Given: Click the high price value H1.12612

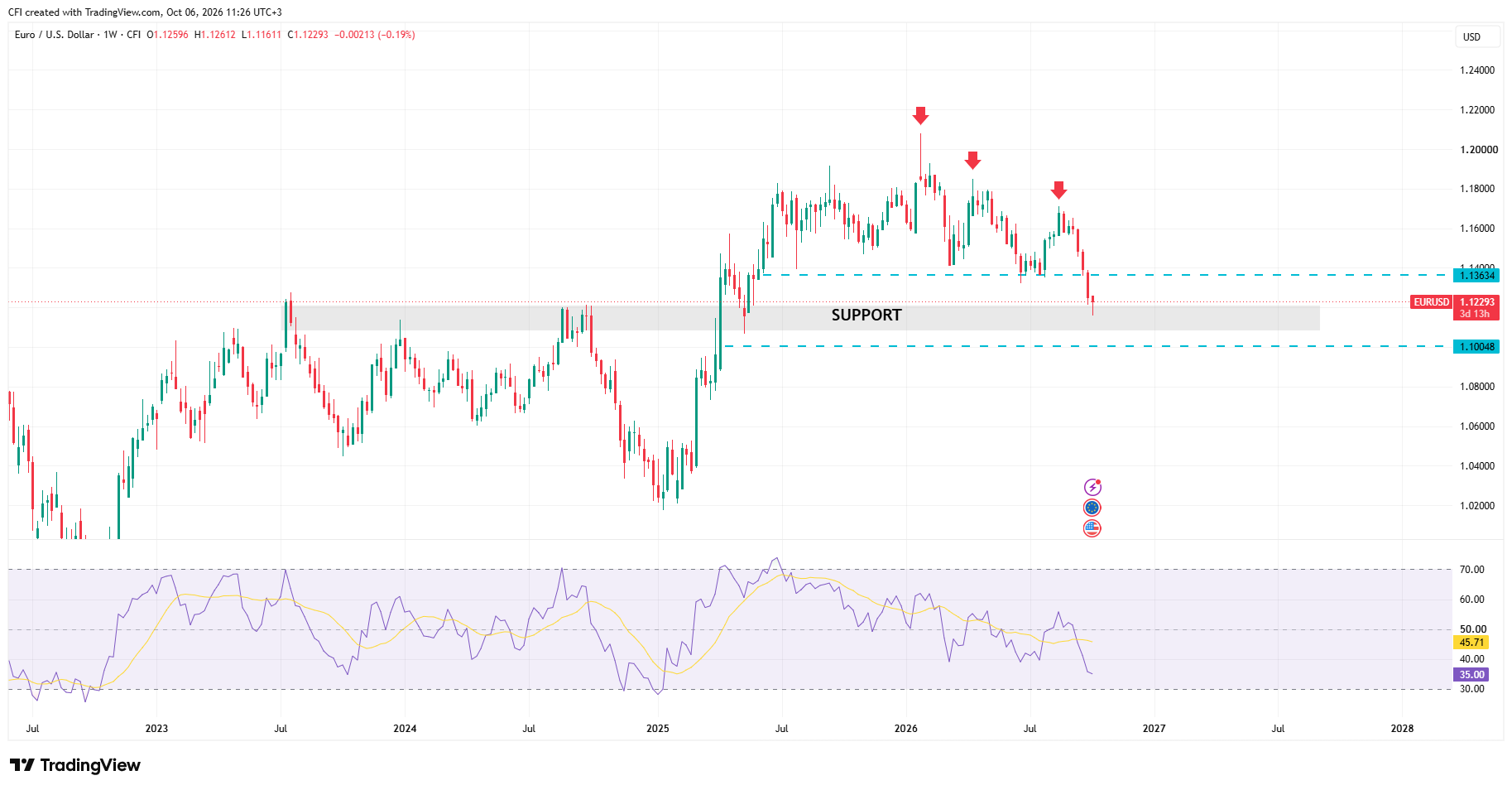Looking at the screenshot, I should 215,35.
